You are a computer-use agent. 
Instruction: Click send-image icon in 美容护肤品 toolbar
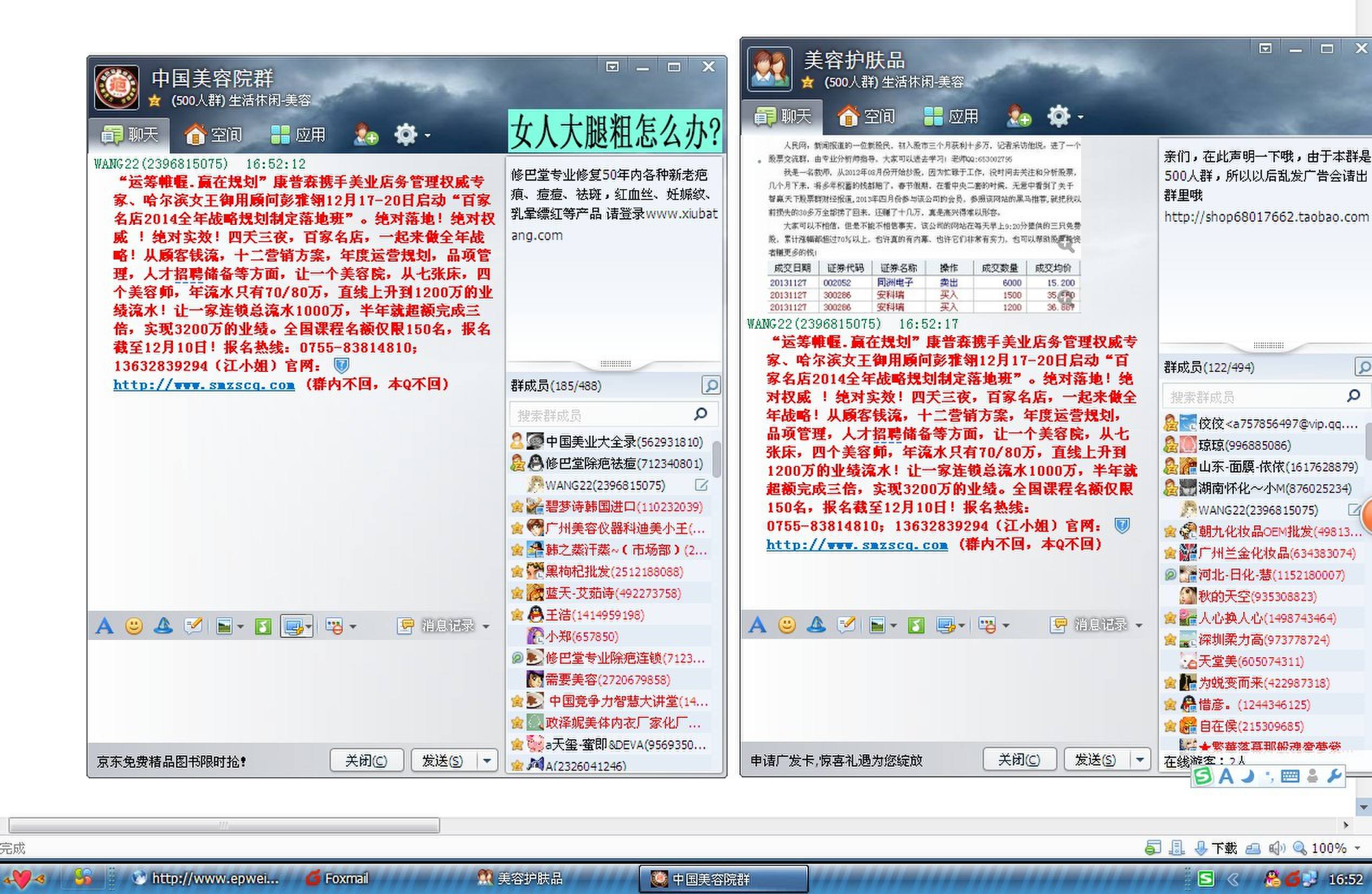coord(877,625)
